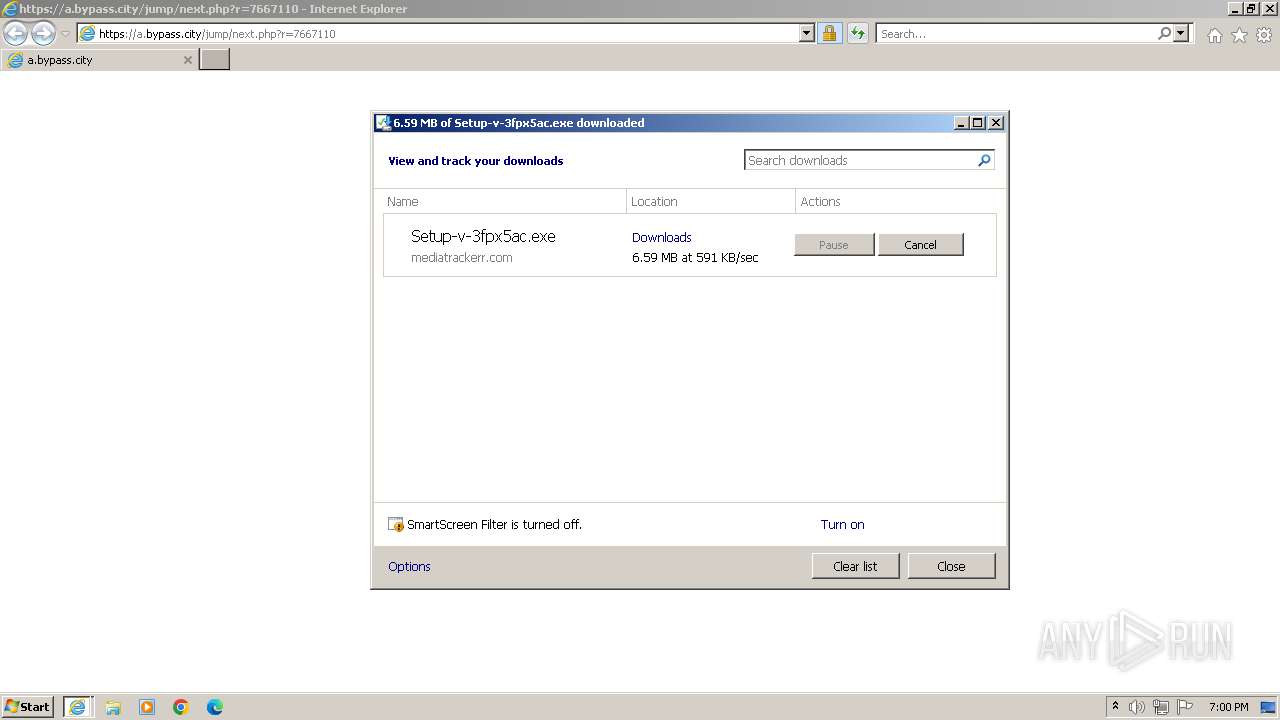Click the downloads search magnifier icon
Image resolution: width=1280 pixels, height=720 pixels.
984,160
